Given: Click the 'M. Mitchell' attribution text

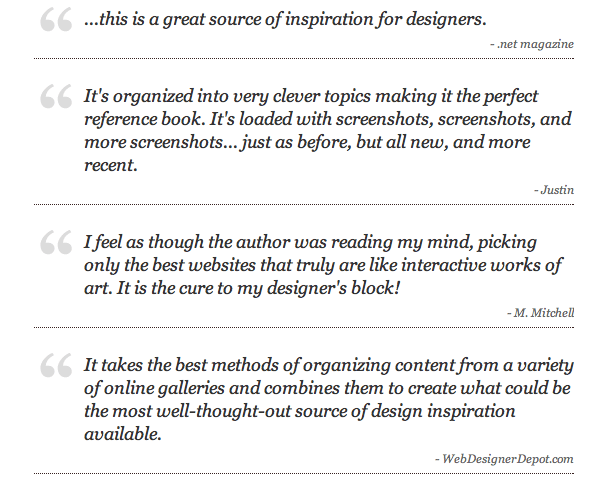Looking at the screenshot, I should pyautogui.click(x=540, y=313).
